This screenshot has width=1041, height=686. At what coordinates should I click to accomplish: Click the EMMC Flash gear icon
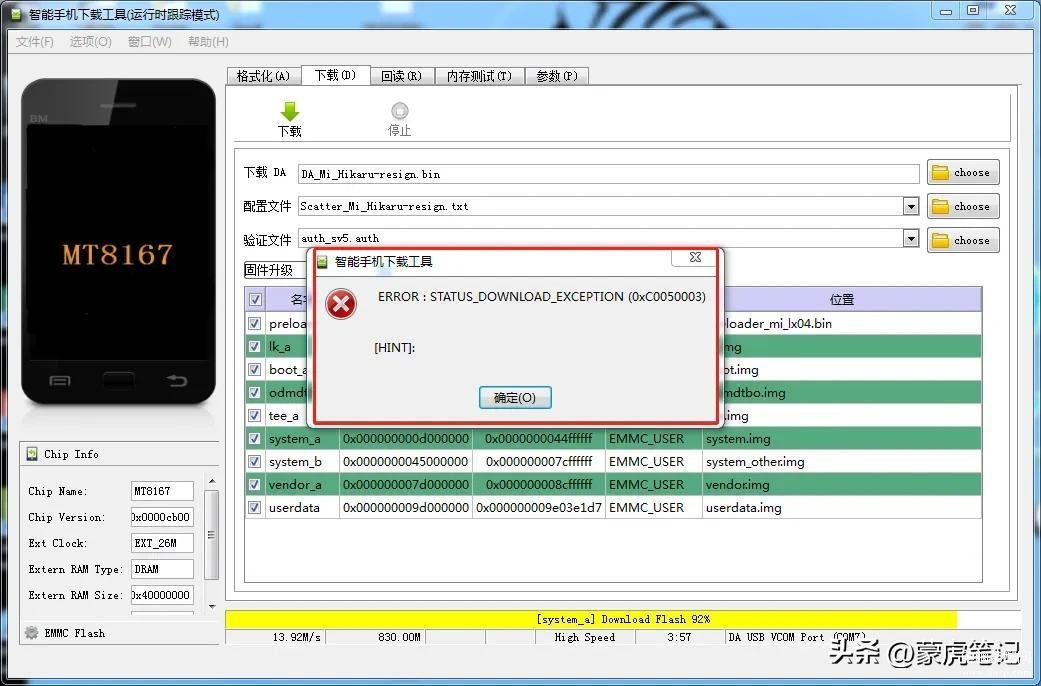31,633
